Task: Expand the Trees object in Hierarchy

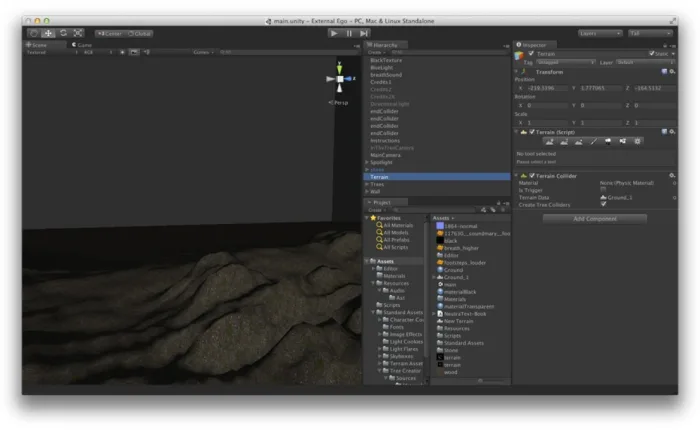Action: [367, 184]
